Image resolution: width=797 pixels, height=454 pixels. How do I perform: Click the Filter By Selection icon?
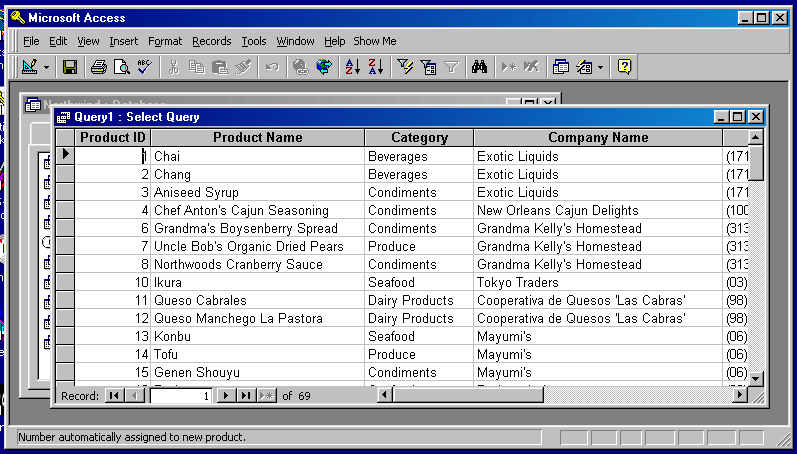point(405,67)
